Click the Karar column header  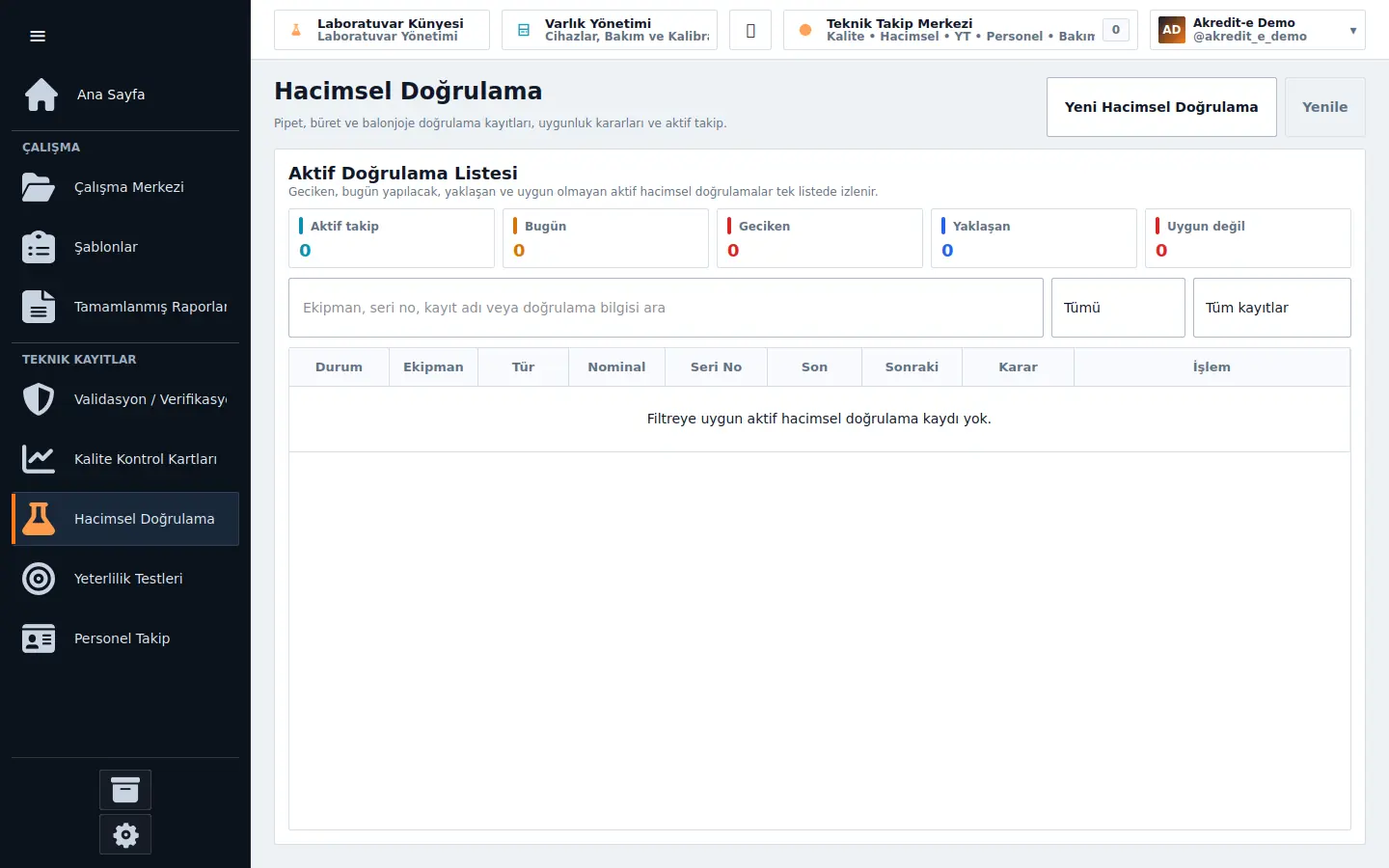tap(1018, 367)
